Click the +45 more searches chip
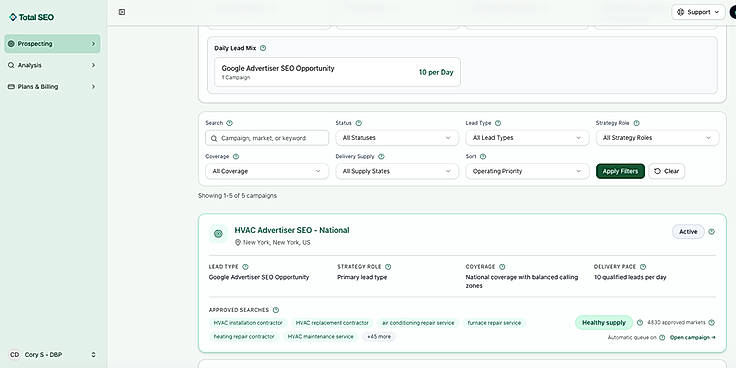The image size is (736, 368). 379,337
